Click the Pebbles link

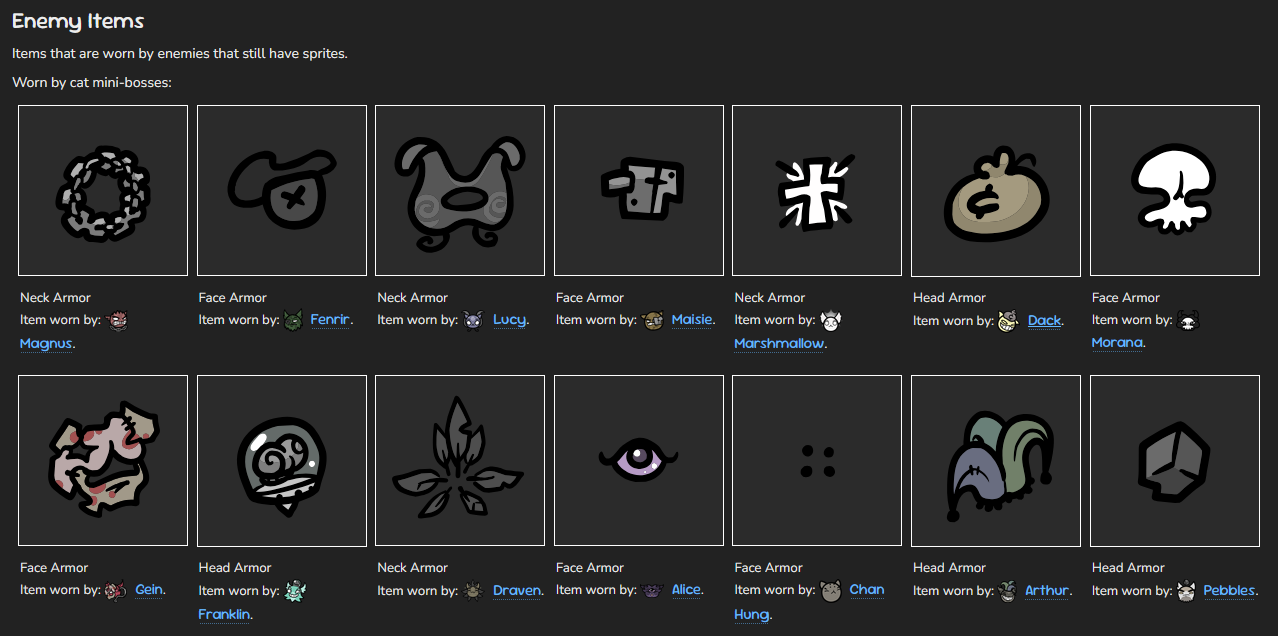point(1229,591)
